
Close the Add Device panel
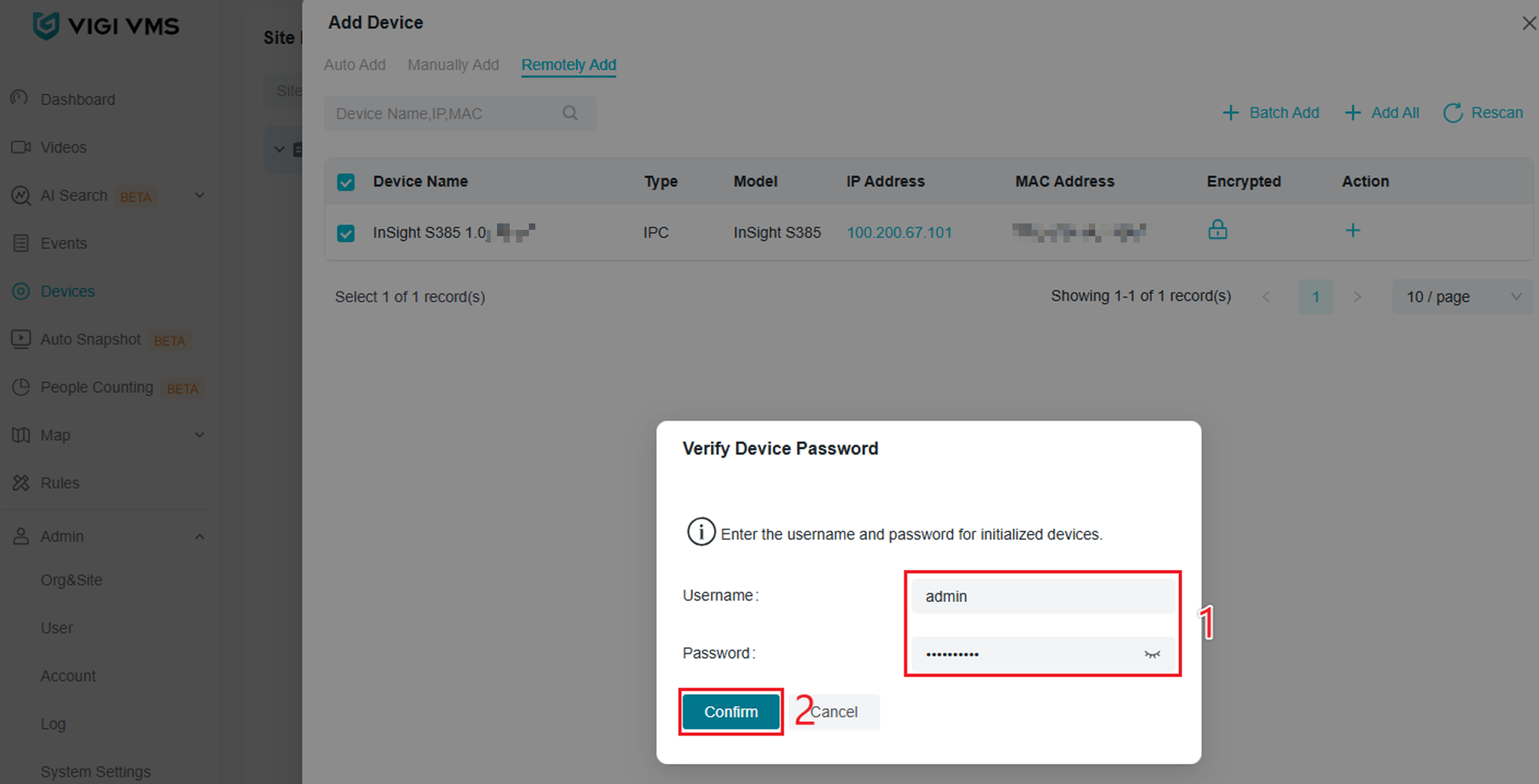1529,23
